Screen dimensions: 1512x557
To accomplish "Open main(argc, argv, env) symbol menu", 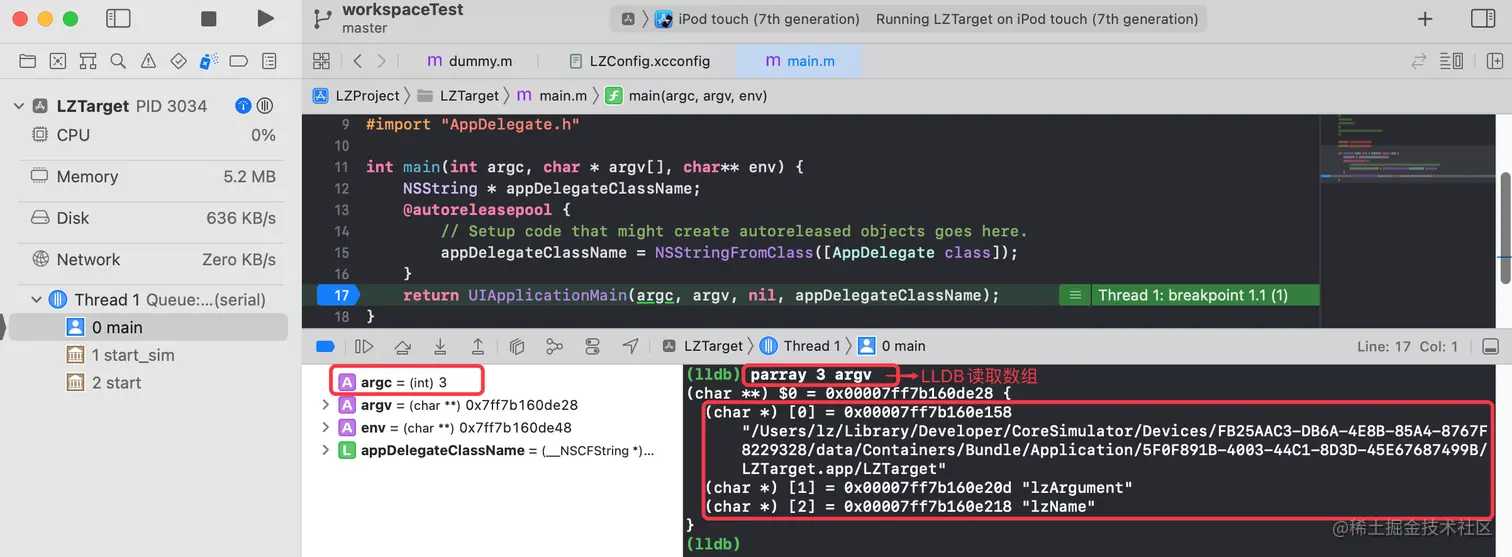I will [686, 96].
